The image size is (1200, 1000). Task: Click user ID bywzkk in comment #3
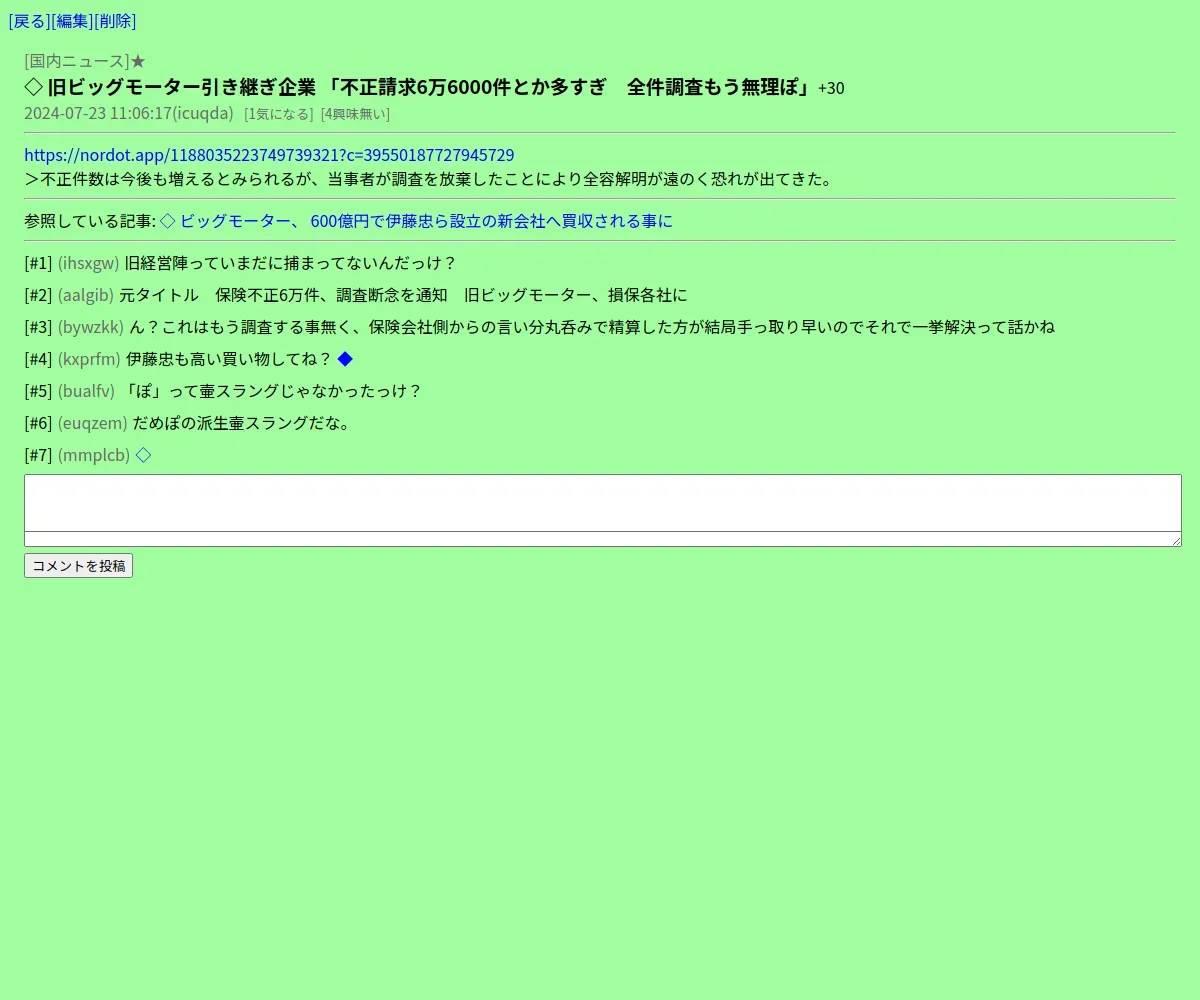(90, 327)
